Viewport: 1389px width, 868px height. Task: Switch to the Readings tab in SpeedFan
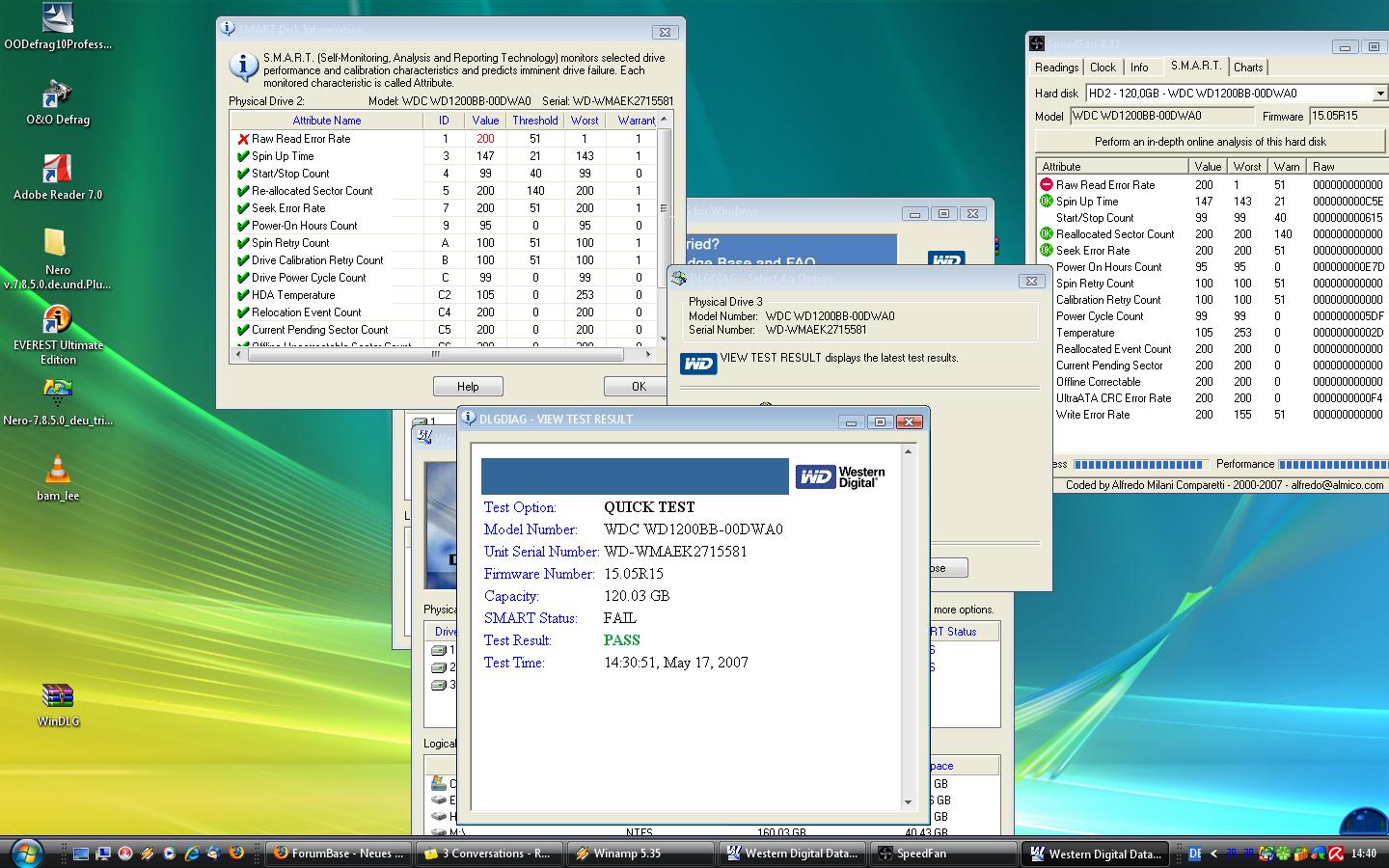coord(1056,68)
